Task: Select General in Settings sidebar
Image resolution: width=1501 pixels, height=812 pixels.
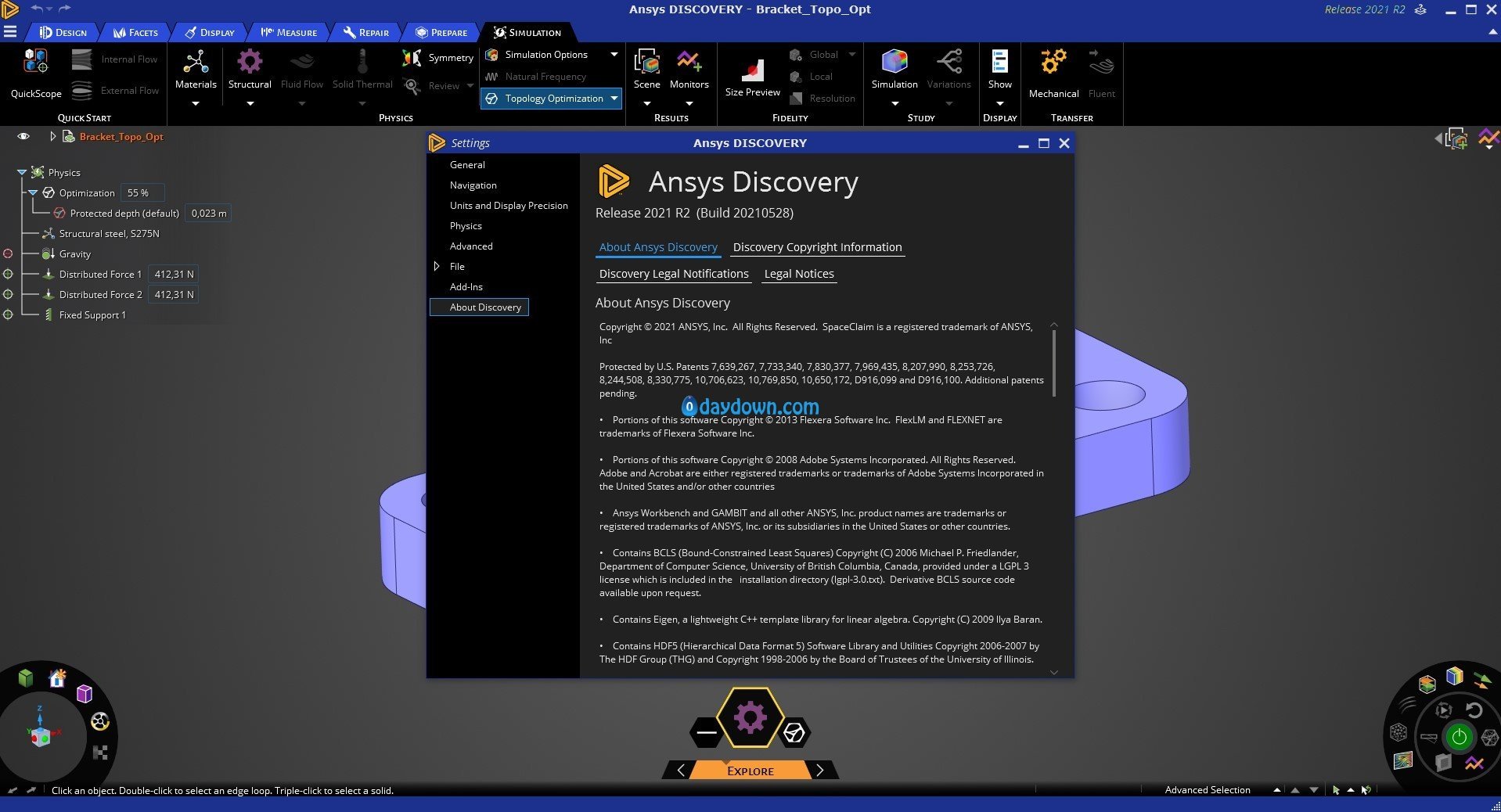Action: [467, 164]
